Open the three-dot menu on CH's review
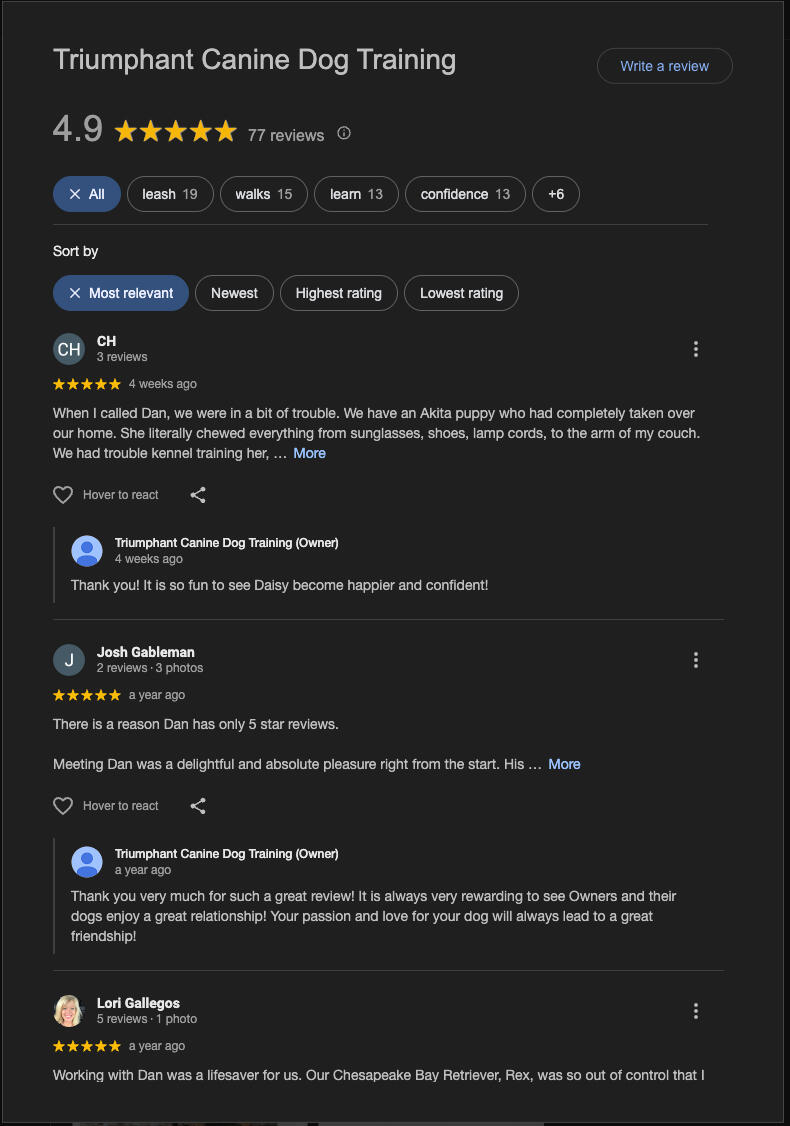 [696, 349]
